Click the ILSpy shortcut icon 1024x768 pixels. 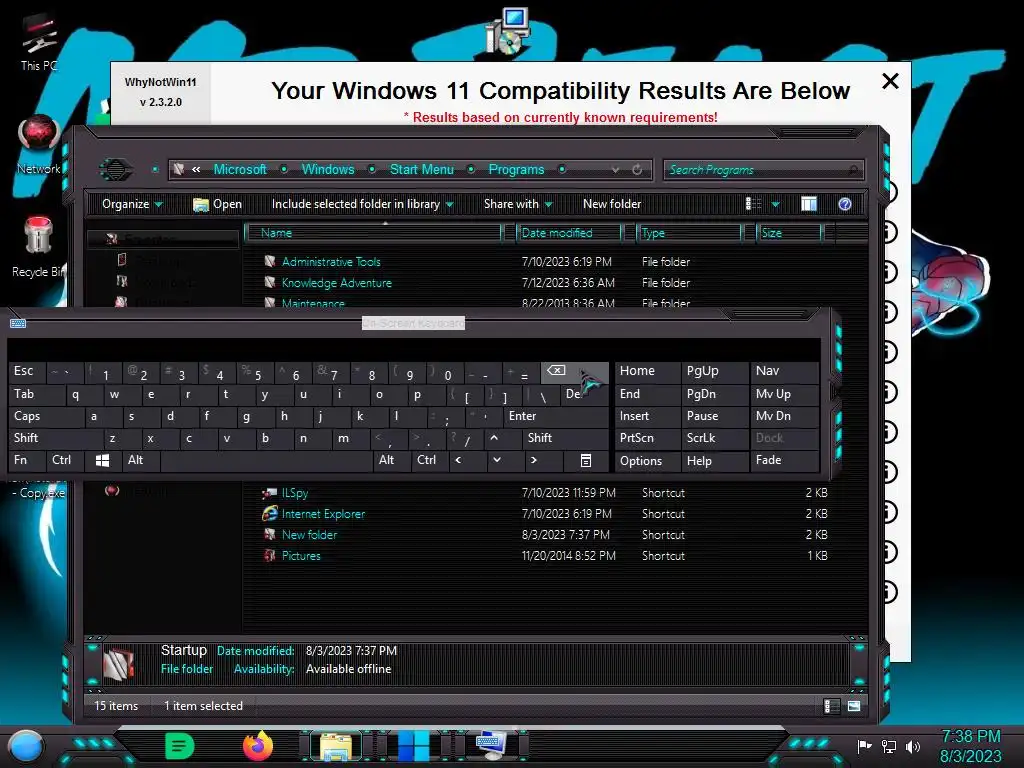pos(269,493)
